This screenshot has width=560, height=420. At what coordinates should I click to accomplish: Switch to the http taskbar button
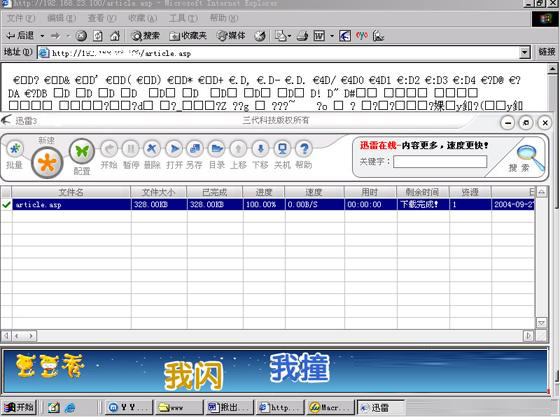280,408
